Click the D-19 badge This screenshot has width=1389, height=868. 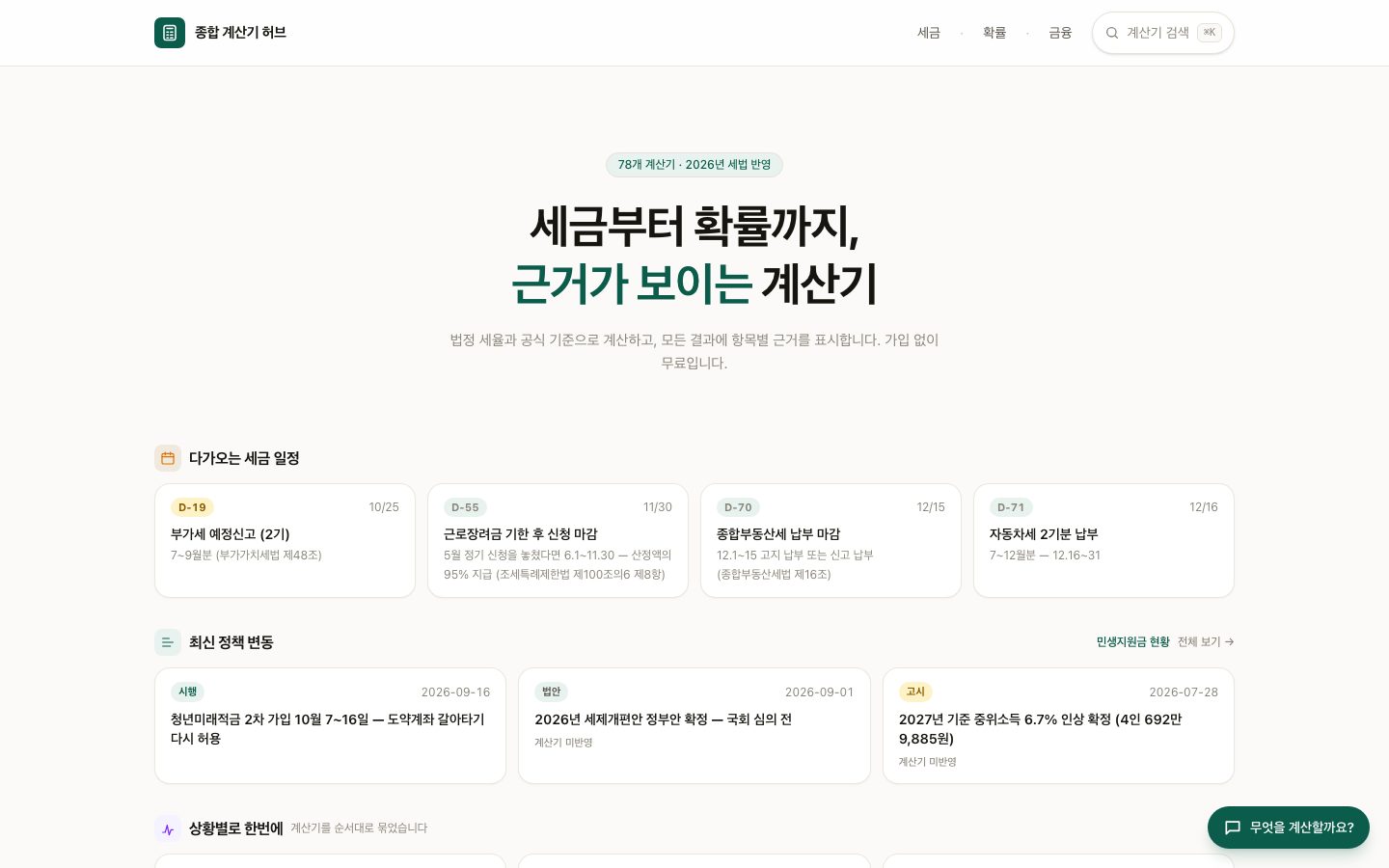click(192, 507)
